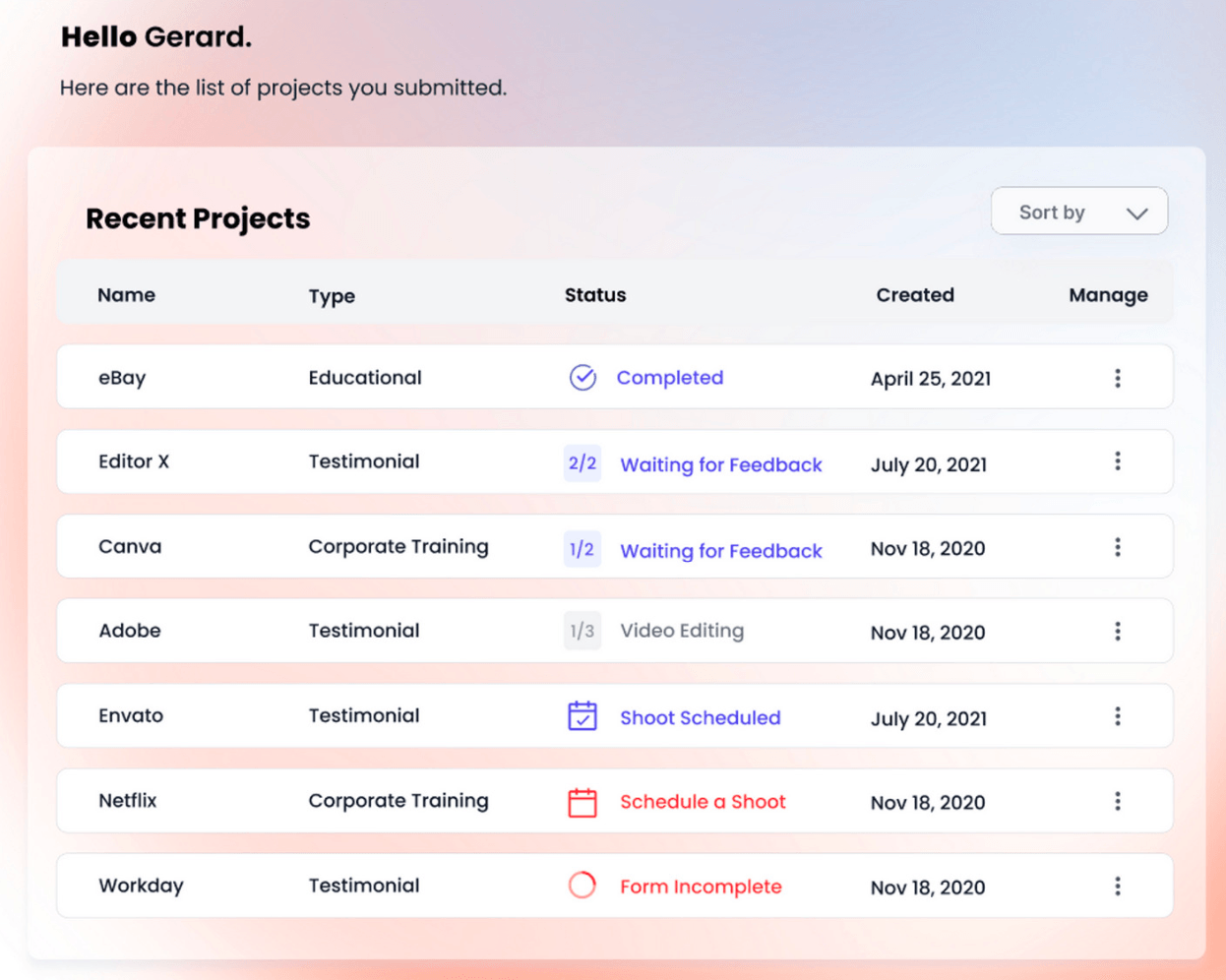The height and width of the screenshot is (980, 1226).
Task: Click the calendar check icon for Envato
Action: [x=582, y=715]
